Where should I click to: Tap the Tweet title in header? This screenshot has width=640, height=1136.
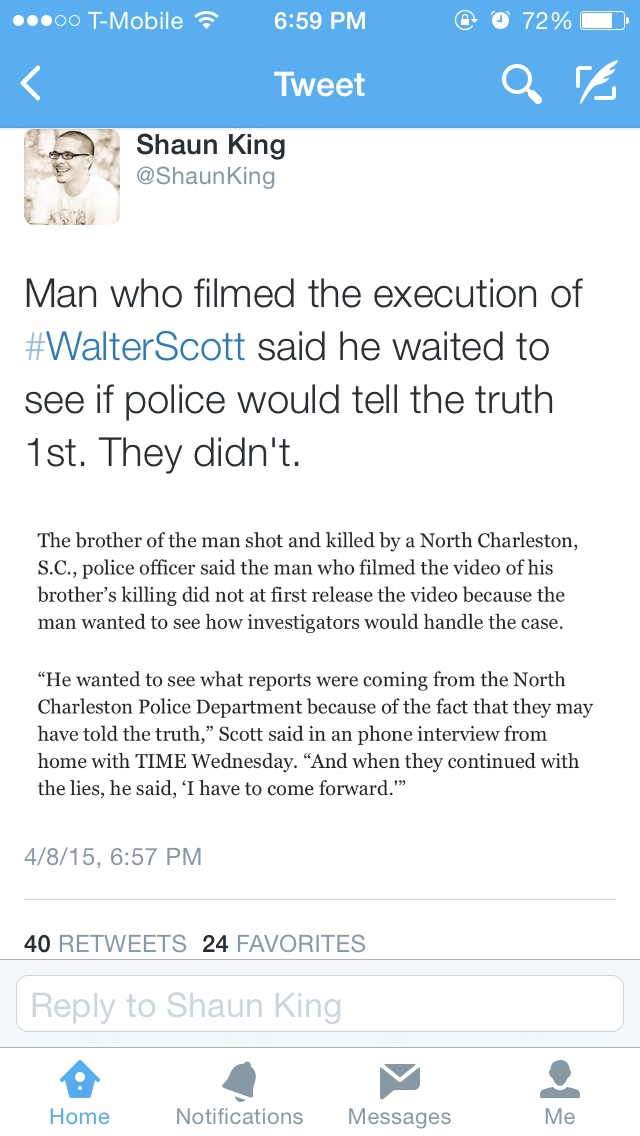[319, 84]
